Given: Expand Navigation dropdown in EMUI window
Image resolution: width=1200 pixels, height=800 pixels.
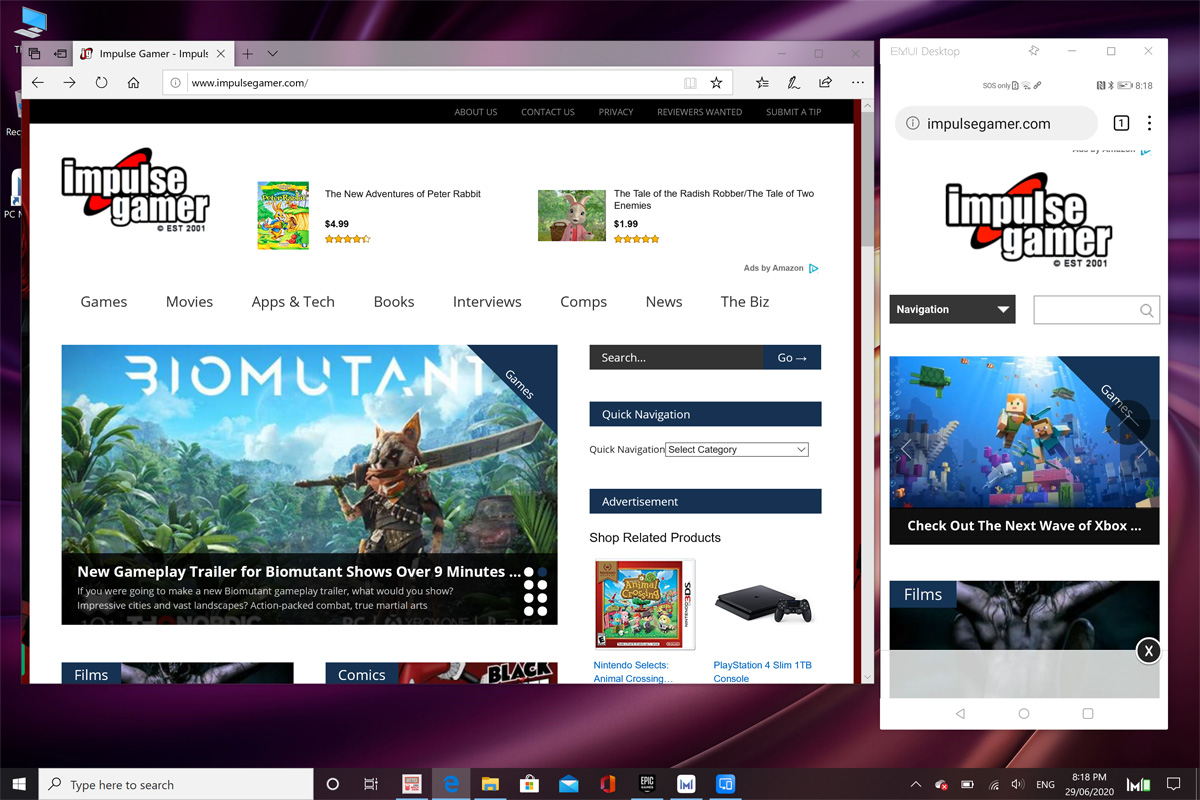Looking at the screenshot, I should click(952, 309).
